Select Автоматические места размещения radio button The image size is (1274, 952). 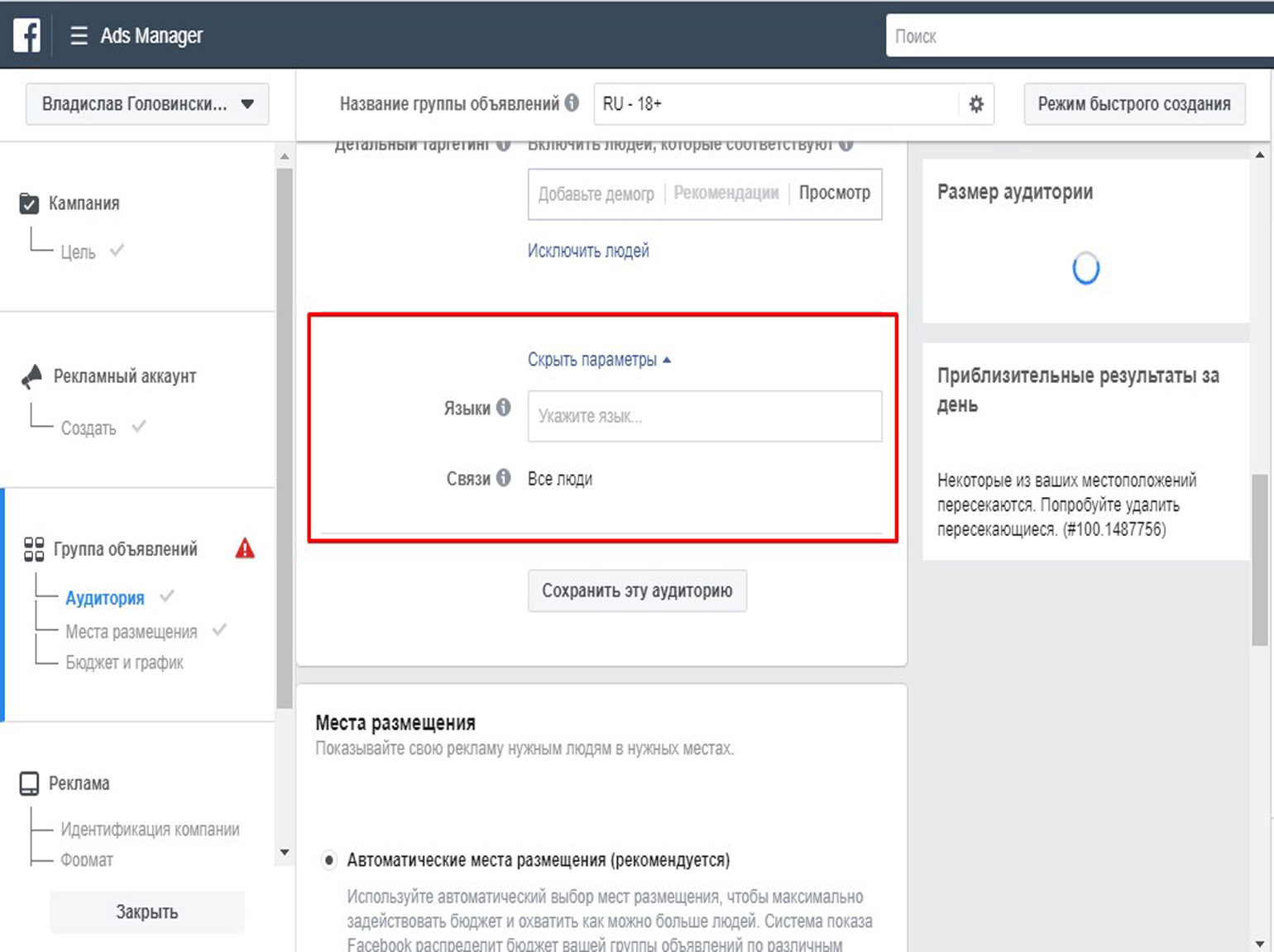tap(329, 860)
